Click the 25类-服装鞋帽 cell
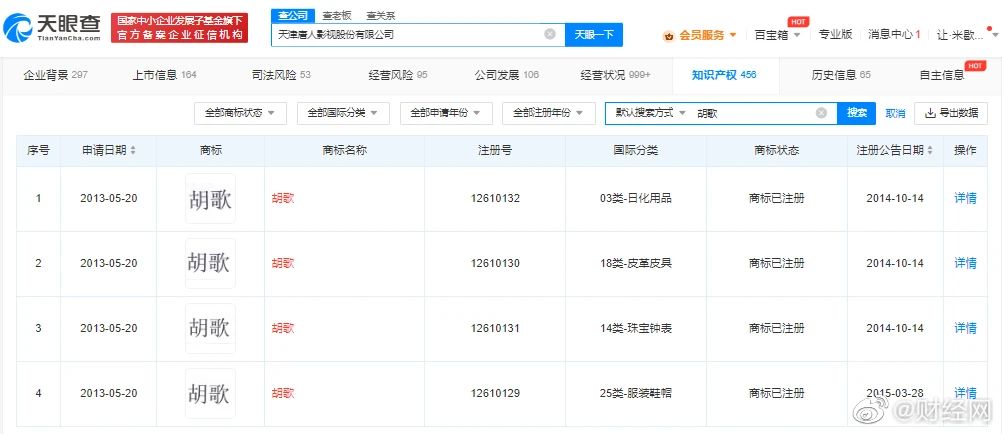The height and width of the screenshot is (434, 1002). [636, 393]
